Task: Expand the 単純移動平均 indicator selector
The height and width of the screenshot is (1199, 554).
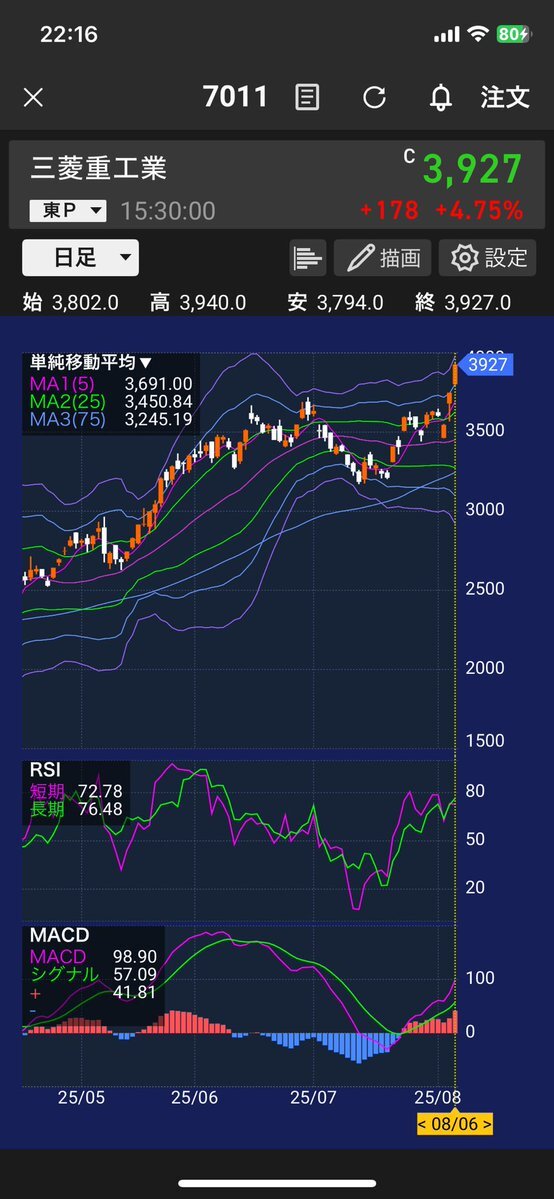Action: click(91, 362)
